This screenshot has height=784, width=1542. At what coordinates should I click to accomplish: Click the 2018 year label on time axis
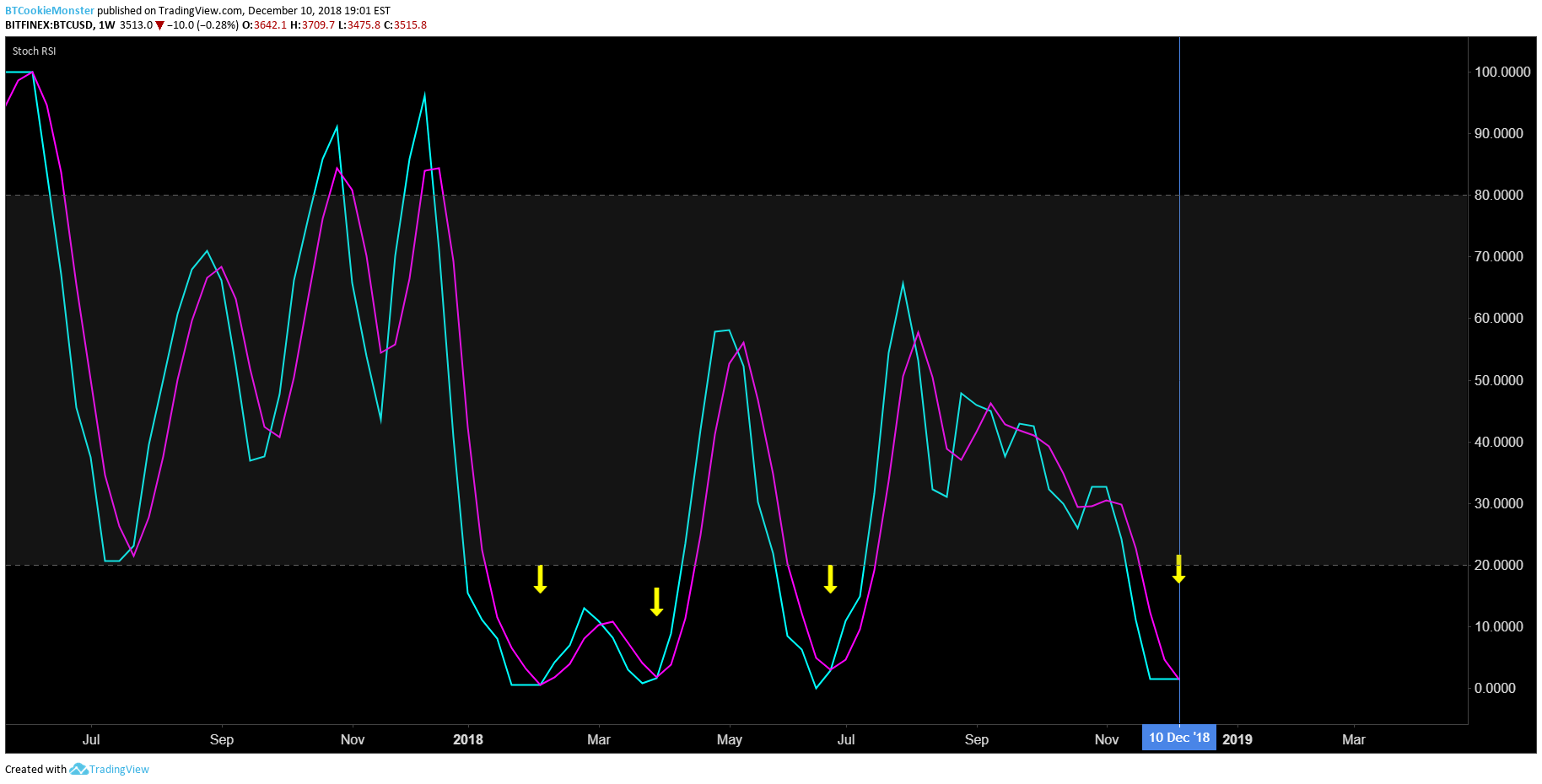(468, 739)
